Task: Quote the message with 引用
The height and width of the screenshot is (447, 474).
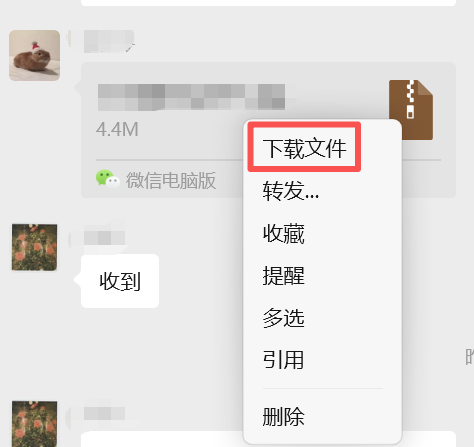Action: [284, 360]
